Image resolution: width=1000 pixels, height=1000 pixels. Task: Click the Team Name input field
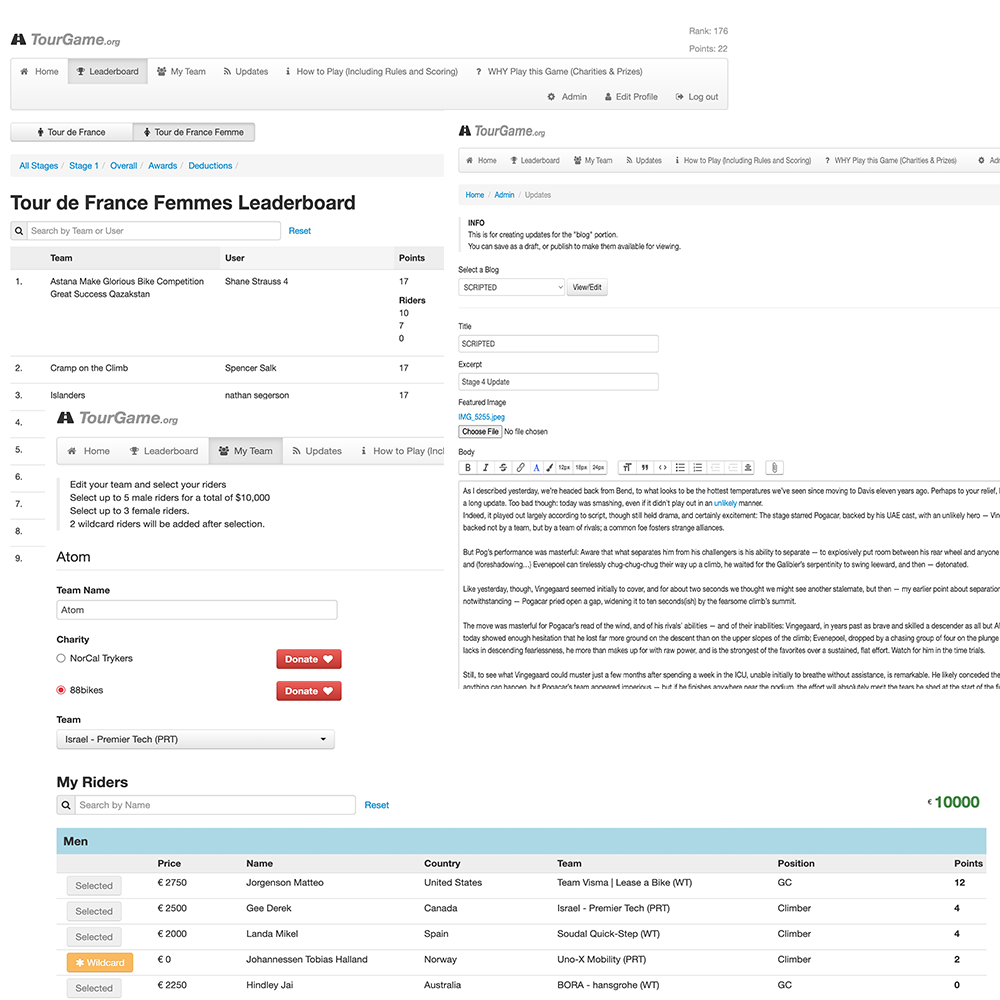coord(197,610)
